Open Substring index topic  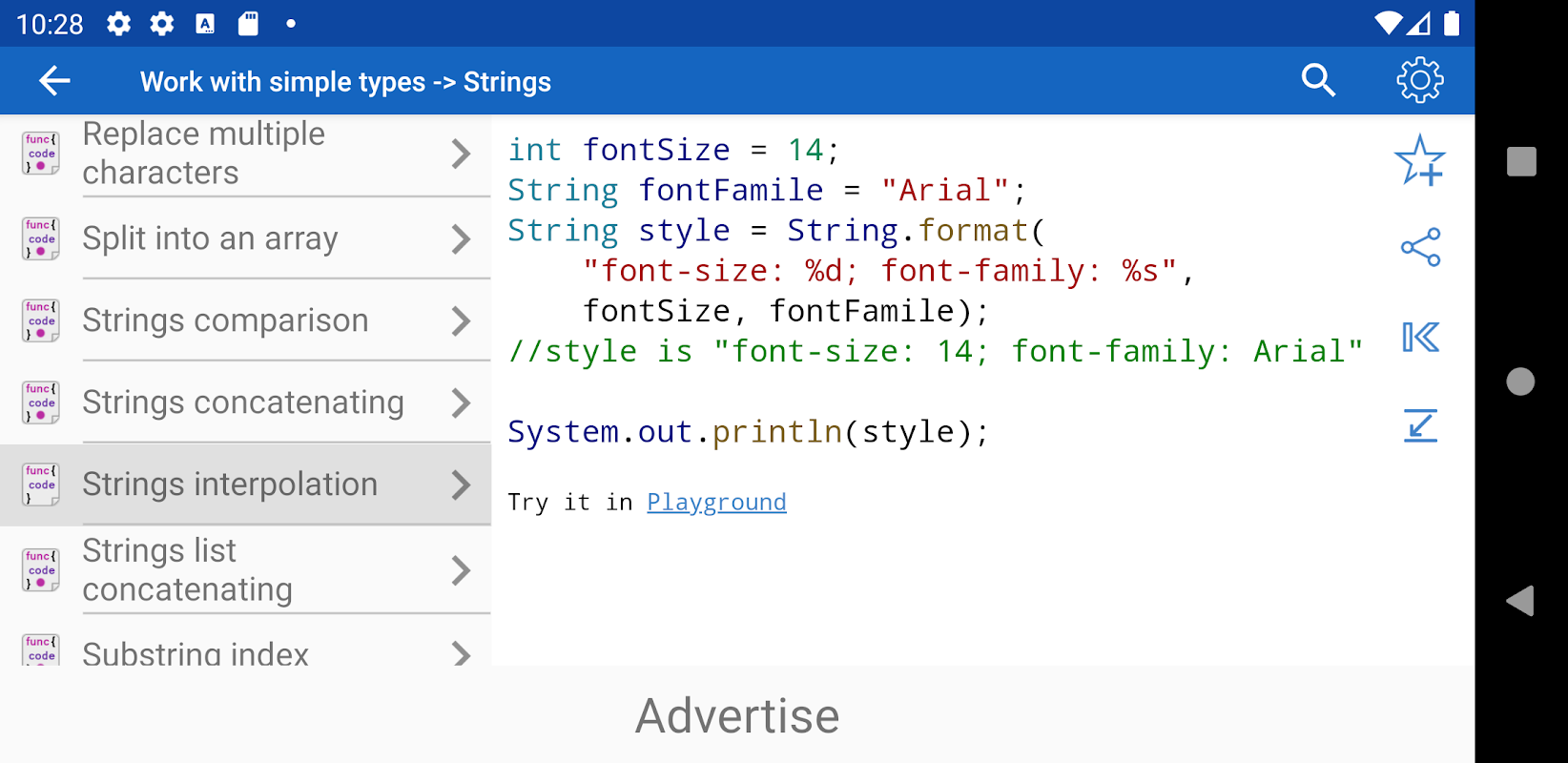point(196,653)
